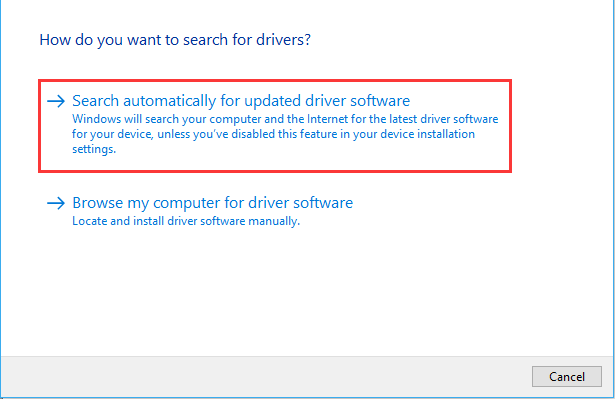Click the words 'updated driver software' in the first option
615x399 pixels.
[327, 101]
